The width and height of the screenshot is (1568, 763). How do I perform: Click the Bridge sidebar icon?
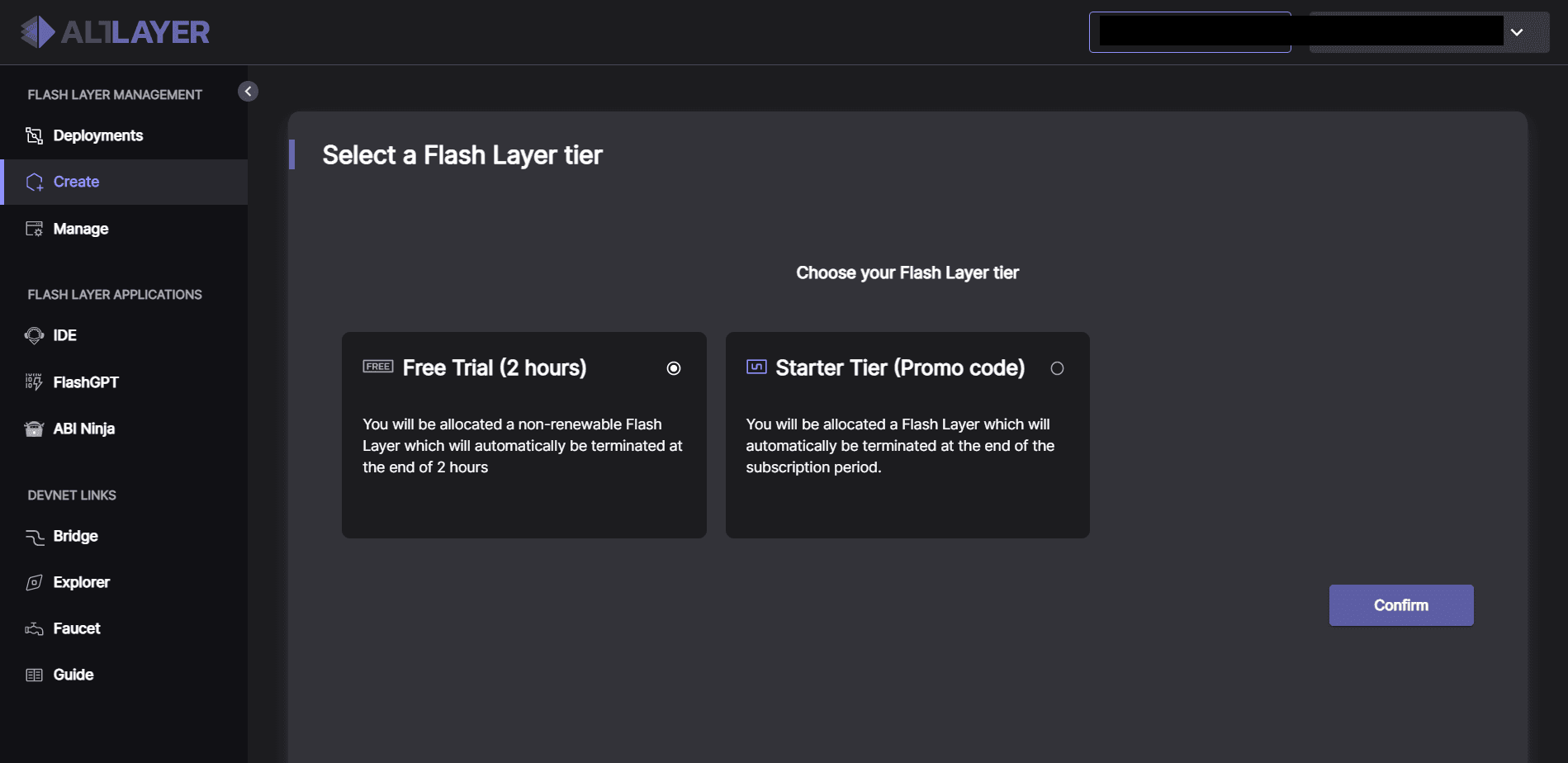(34, 536)
